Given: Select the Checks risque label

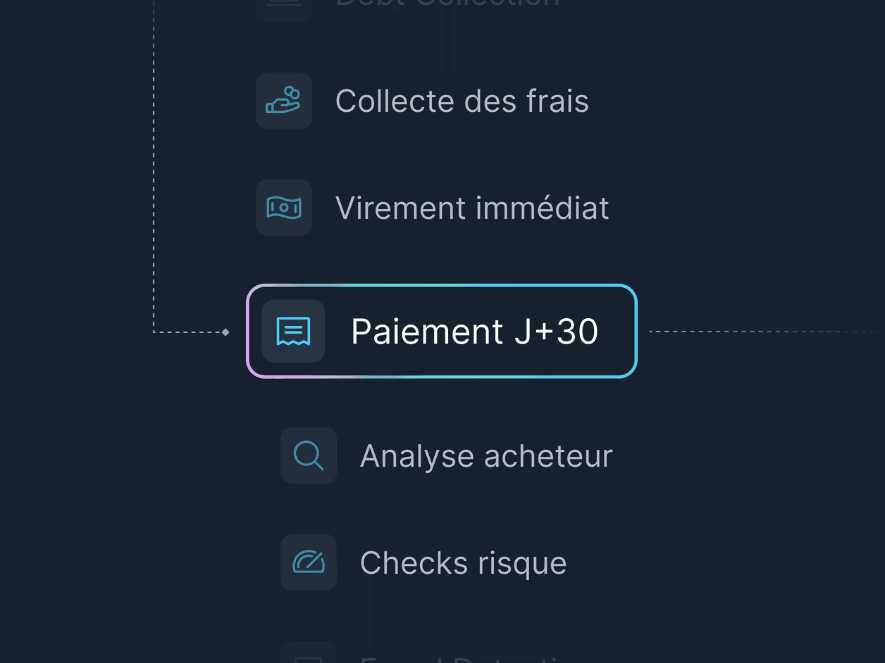Looking at the screenshot, I should (463, 563).
